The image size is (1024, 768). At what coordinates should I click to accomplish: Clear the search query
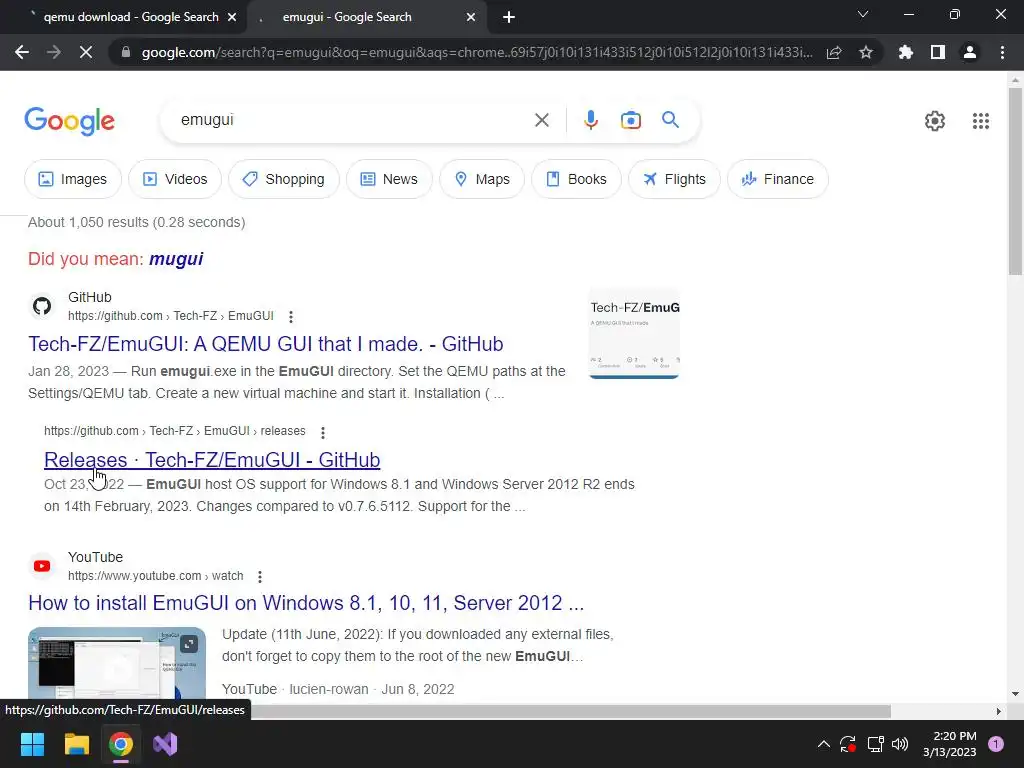click(x=541, y=120)
